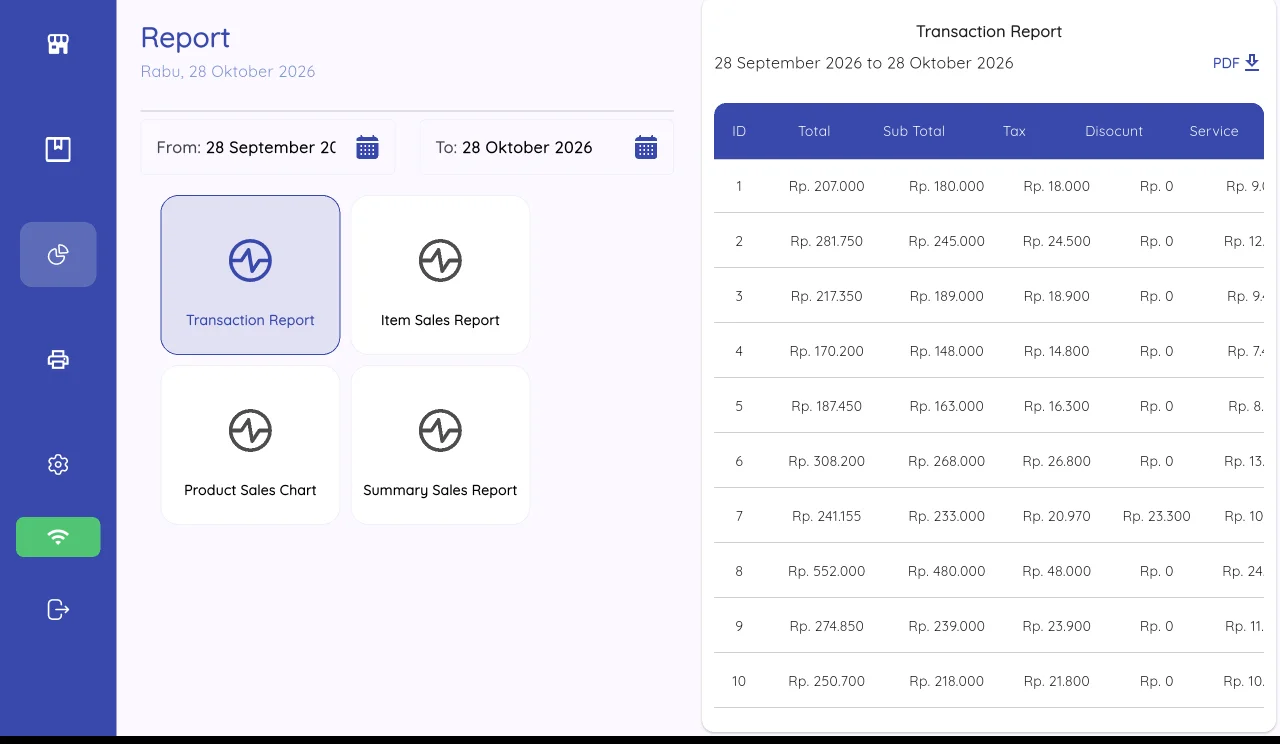This screenshot has width=1280, height=744.
Task: Open the To date calendar icon
Action: click(x=646, y=147)
